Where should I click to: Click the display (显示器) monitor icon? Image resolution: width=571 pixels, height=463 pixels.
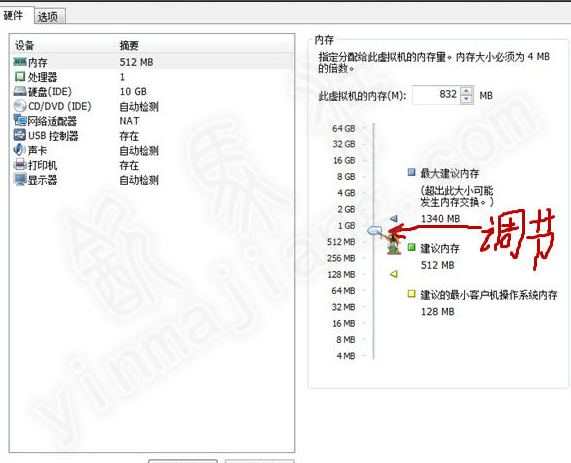point(20,179)
